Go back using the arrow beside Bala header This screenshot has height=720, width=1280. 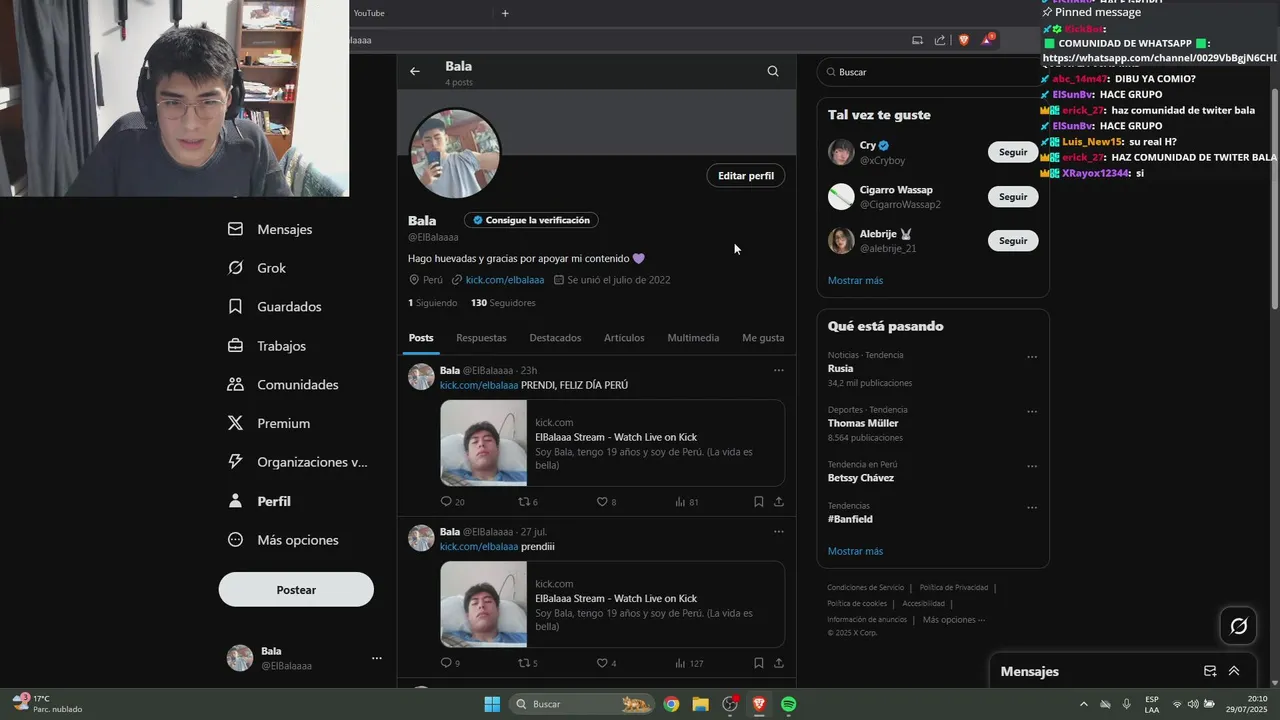(x=415, y=71)
